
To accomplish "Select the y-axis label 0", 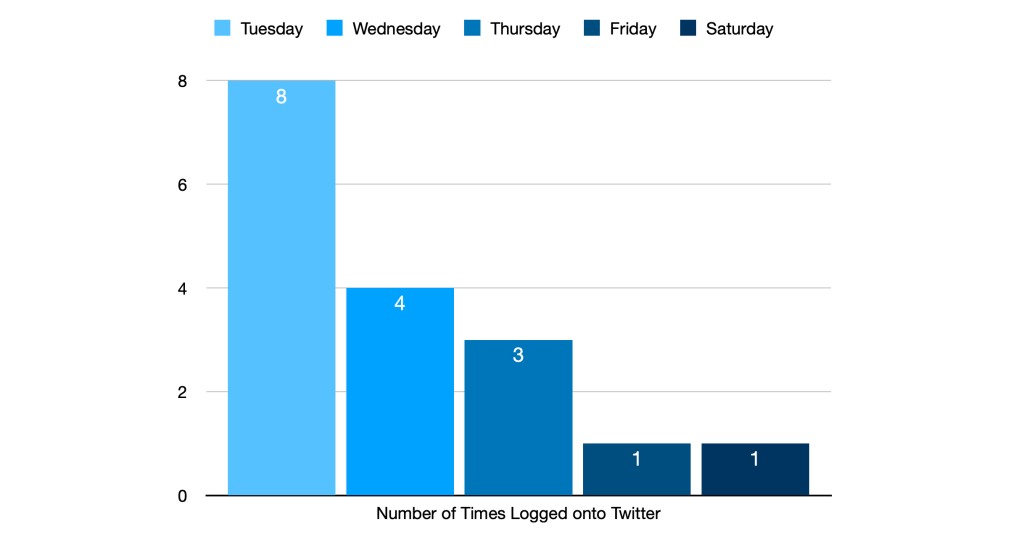I will [x=182, y=496].
